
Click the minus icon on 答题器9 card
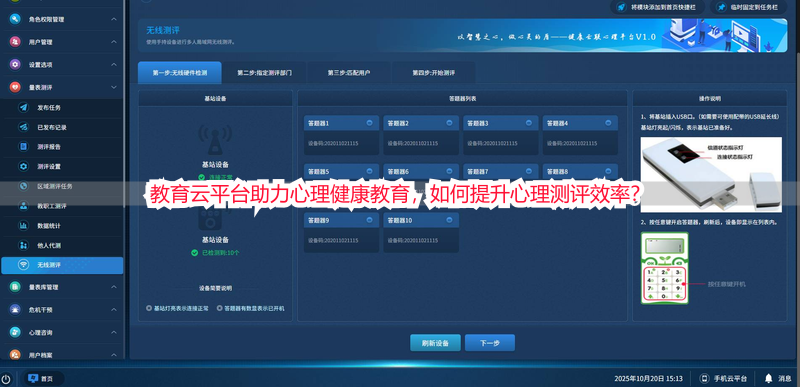(369, 220)
